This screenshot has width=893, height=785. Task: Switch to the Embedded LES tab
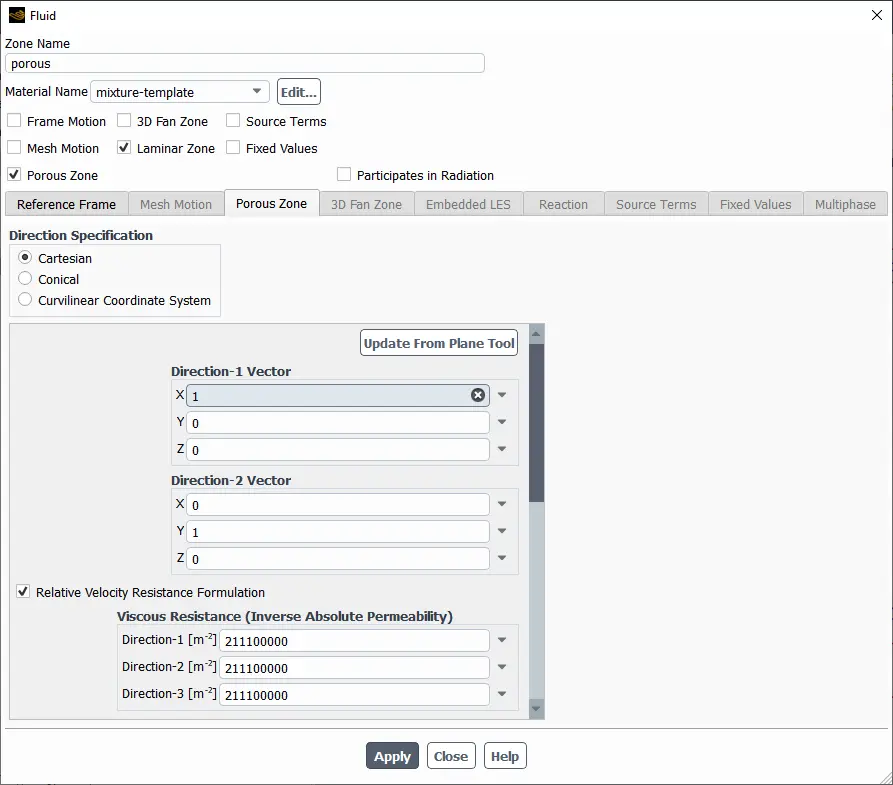pos(468,204)
